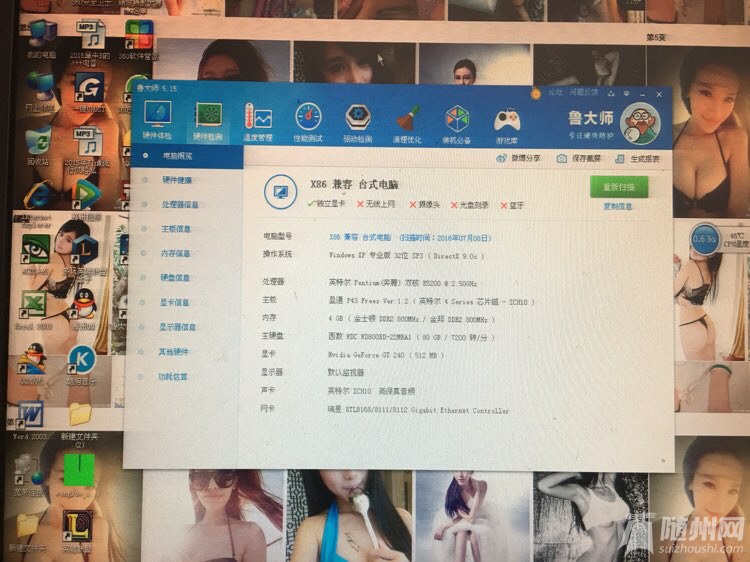Click the 微博分享 Weibo share button

point(518,158)
